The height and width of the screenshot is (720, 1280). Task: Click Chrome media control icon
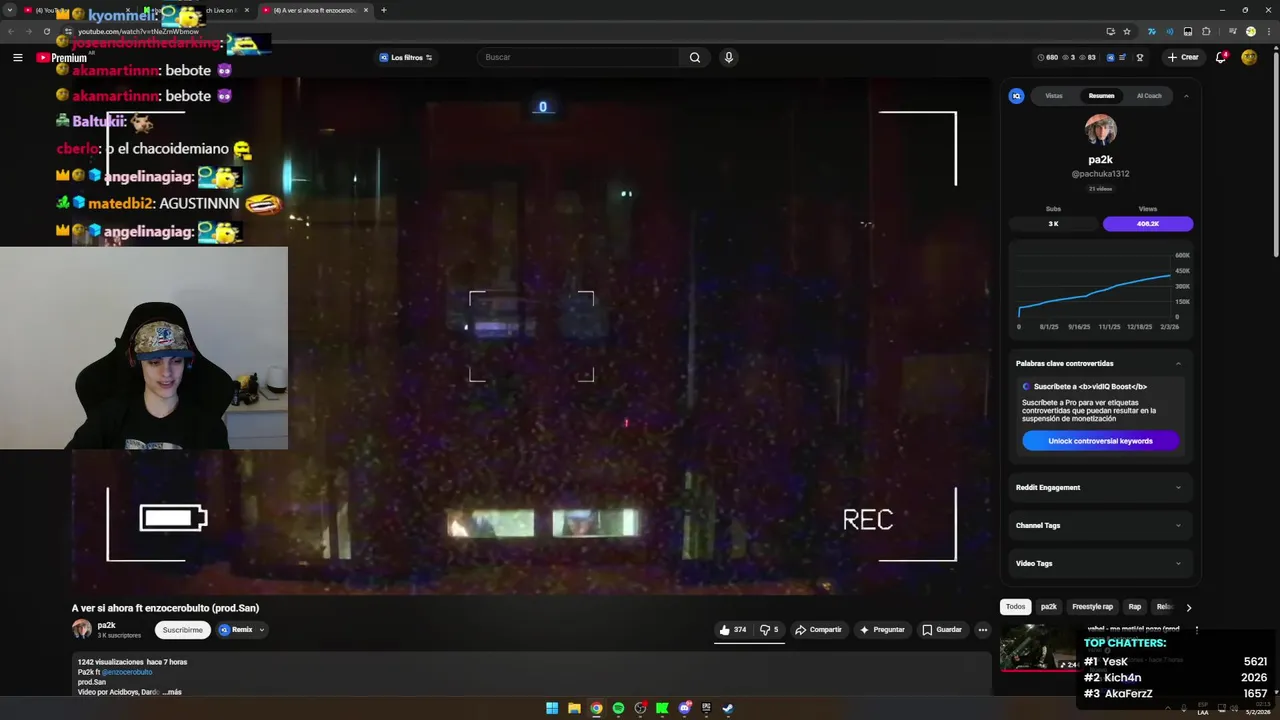(1232, 31)
